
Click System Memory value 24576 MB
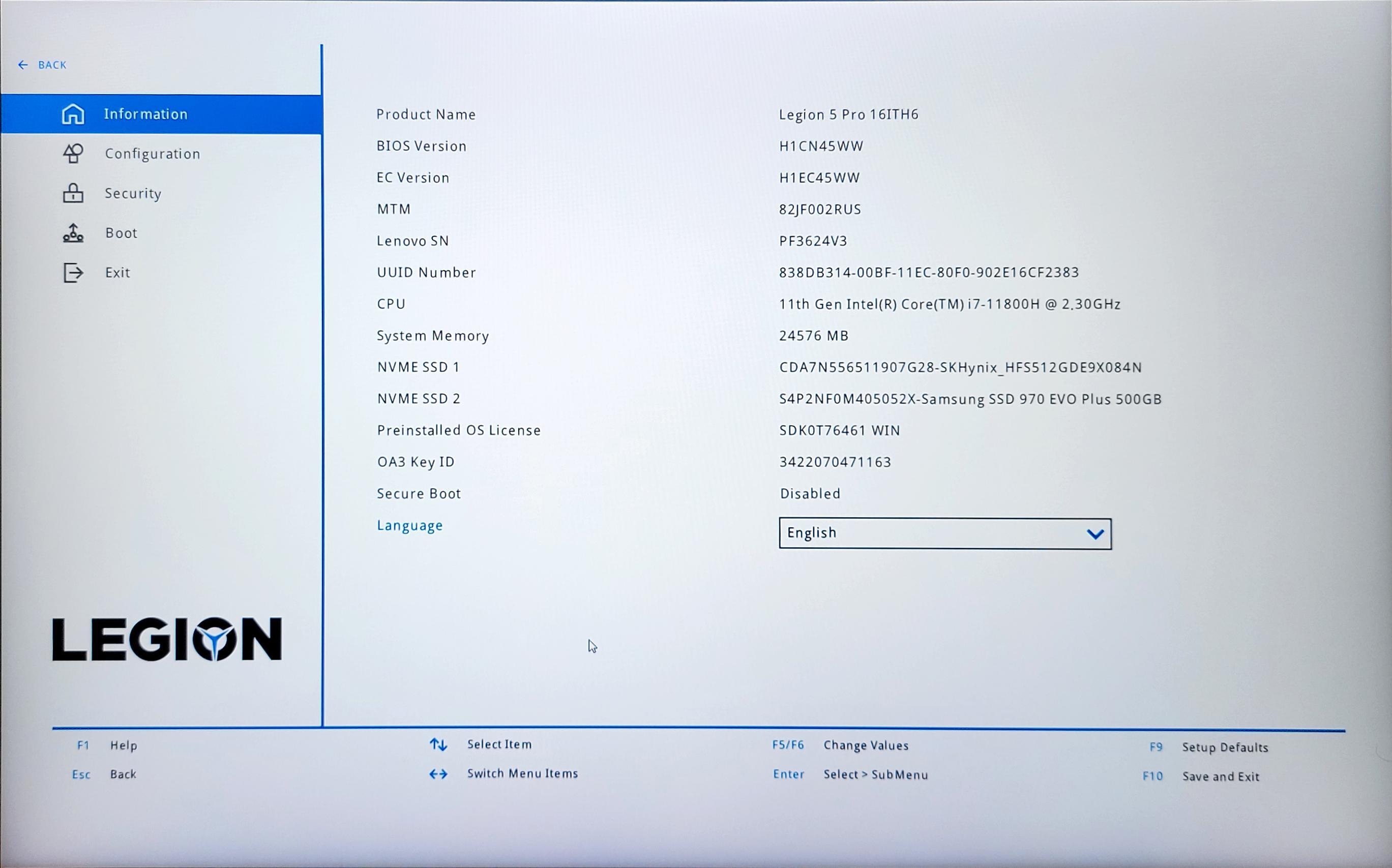[814, 335]
